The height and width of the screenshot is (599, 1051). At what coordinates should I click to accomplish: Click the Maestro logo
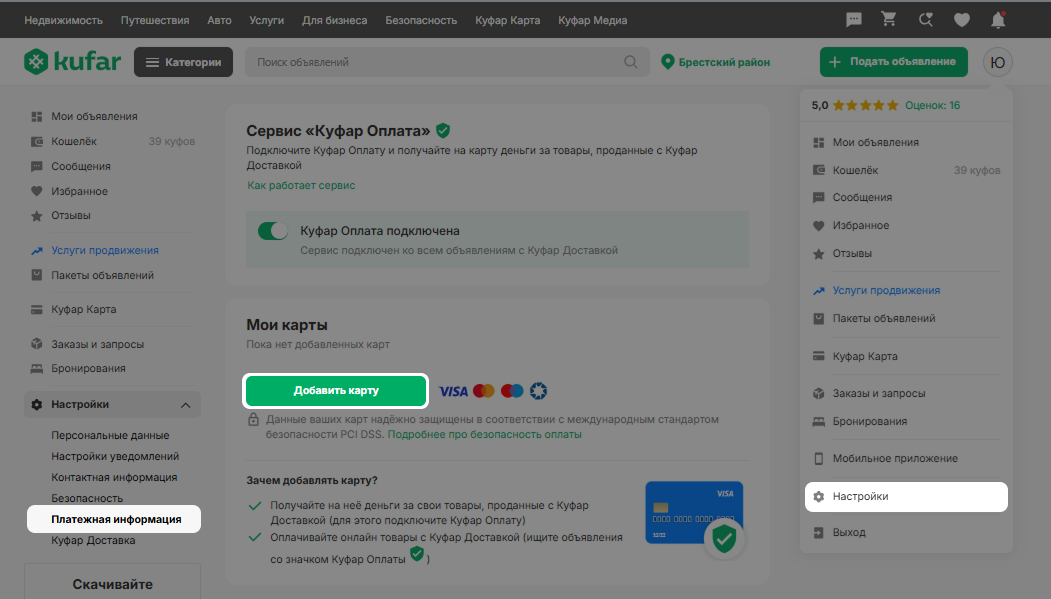[512, 391]
